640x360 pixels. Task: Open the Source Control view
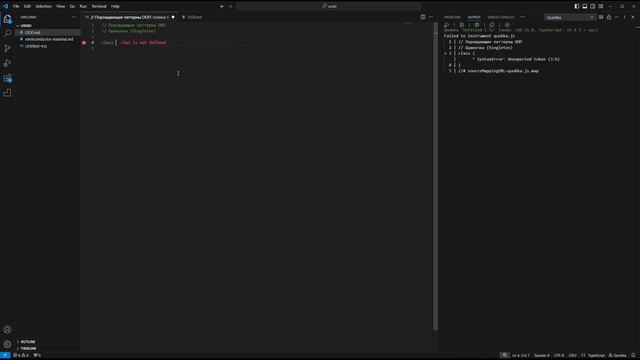pos(7,48)
